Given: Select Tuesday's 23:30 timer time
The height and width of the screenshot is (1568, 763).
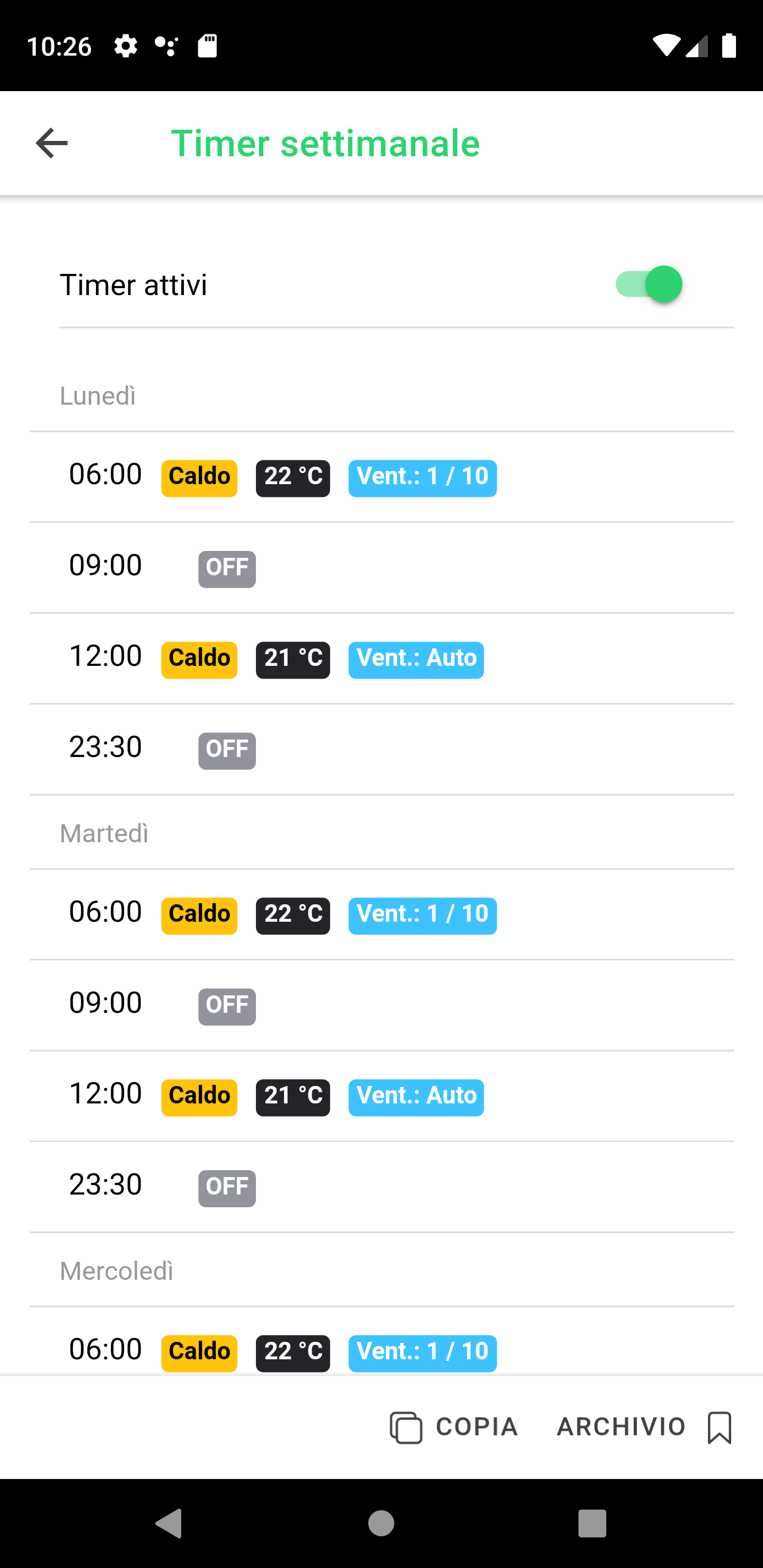Looking at the screenshot, I should click(x=105, y=1184).
